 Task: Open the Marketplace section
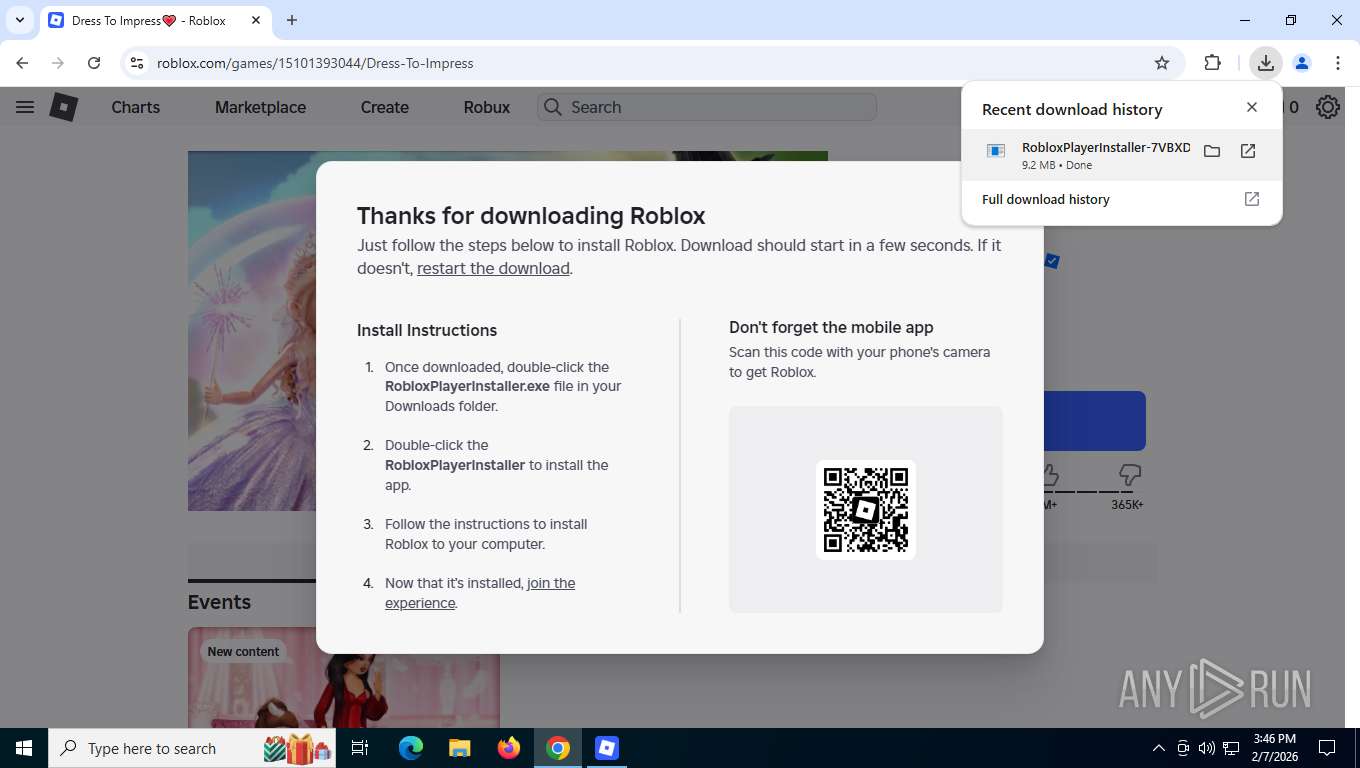pos(260,107)
